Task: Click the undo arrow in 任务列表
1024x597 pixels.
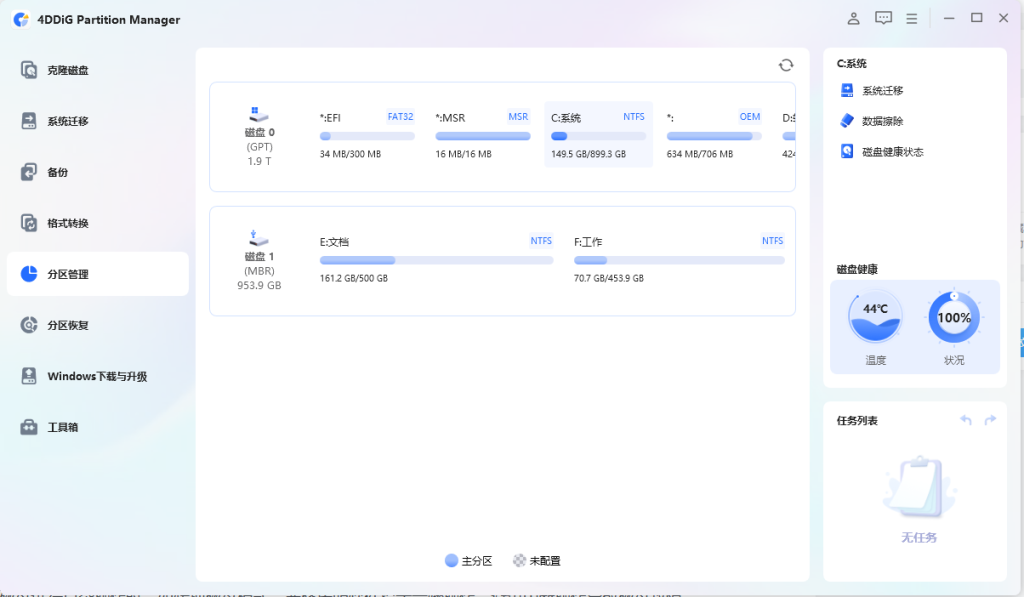Action: (965, 420)
